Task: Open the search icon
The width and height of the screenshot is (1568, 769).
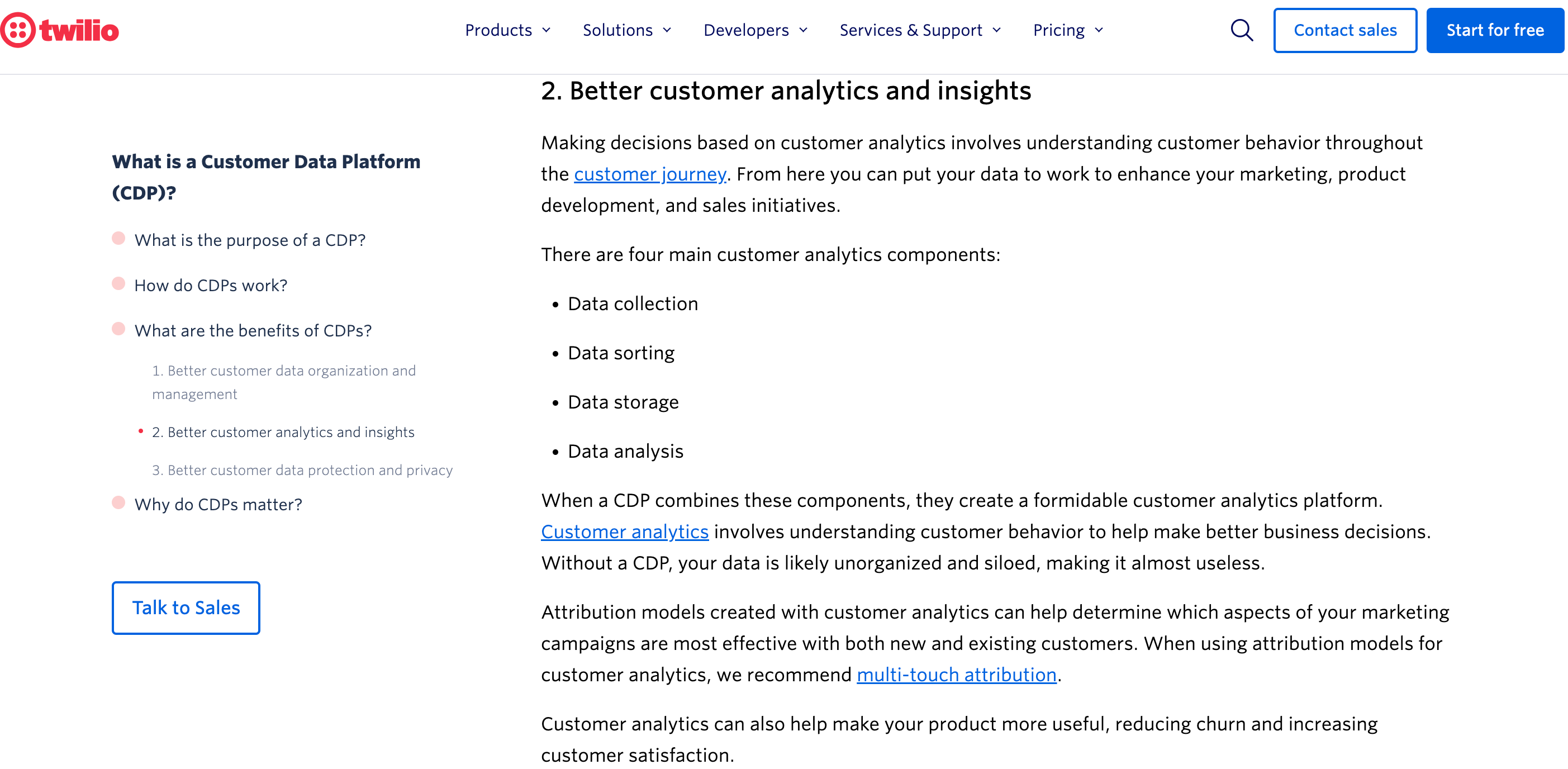Action: [x=1242, y=29]
